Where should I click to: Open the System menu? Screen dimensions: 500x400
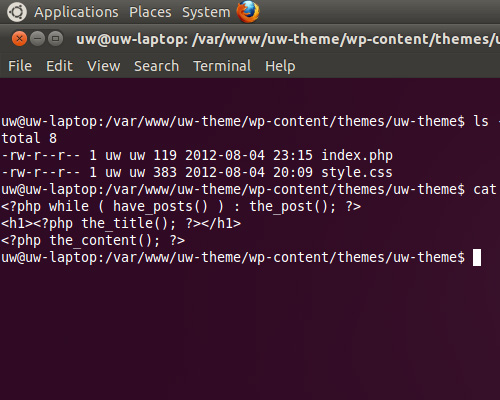(x=206, y=12)
